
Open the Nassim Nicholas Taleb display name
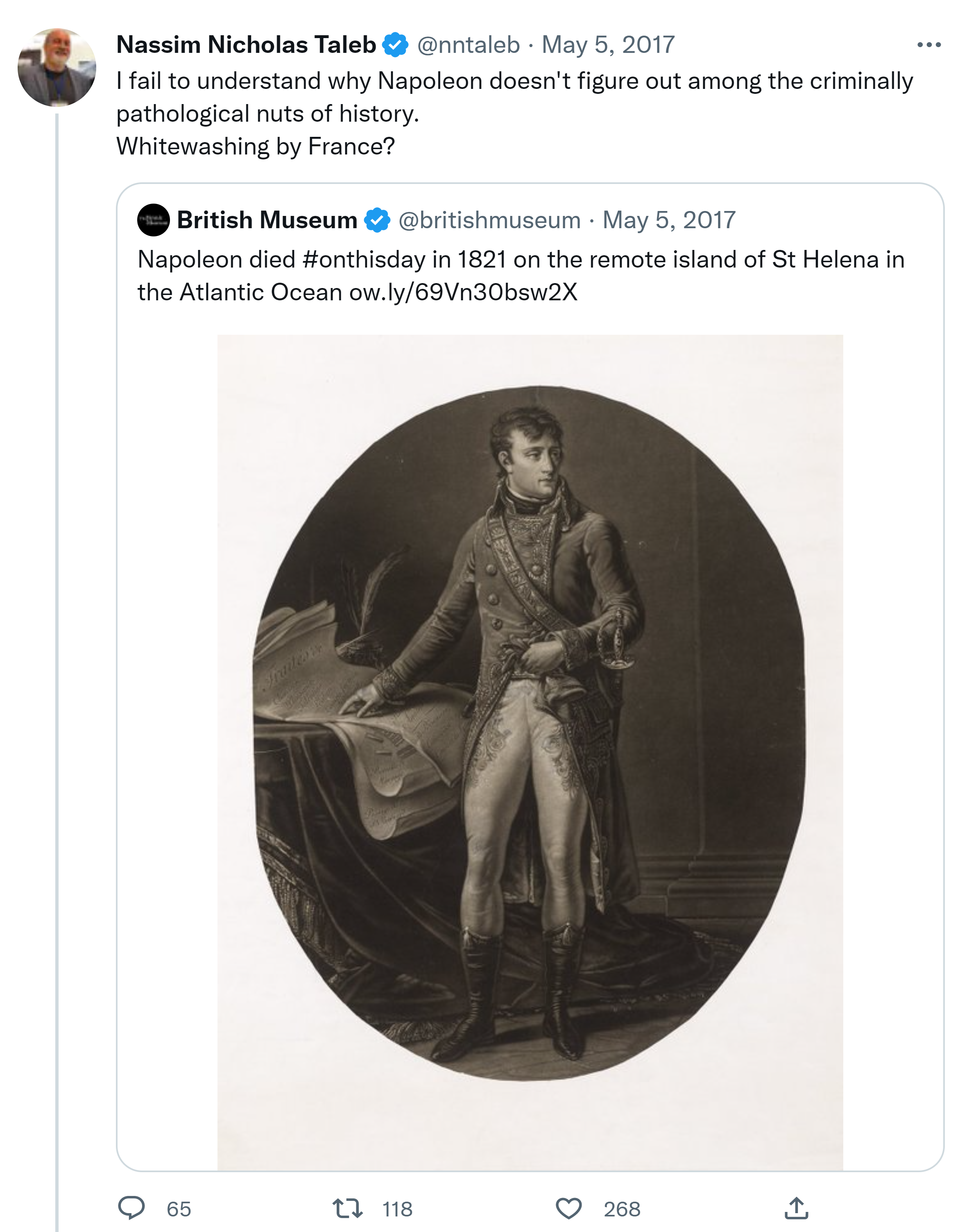click(x=246, y=45)
